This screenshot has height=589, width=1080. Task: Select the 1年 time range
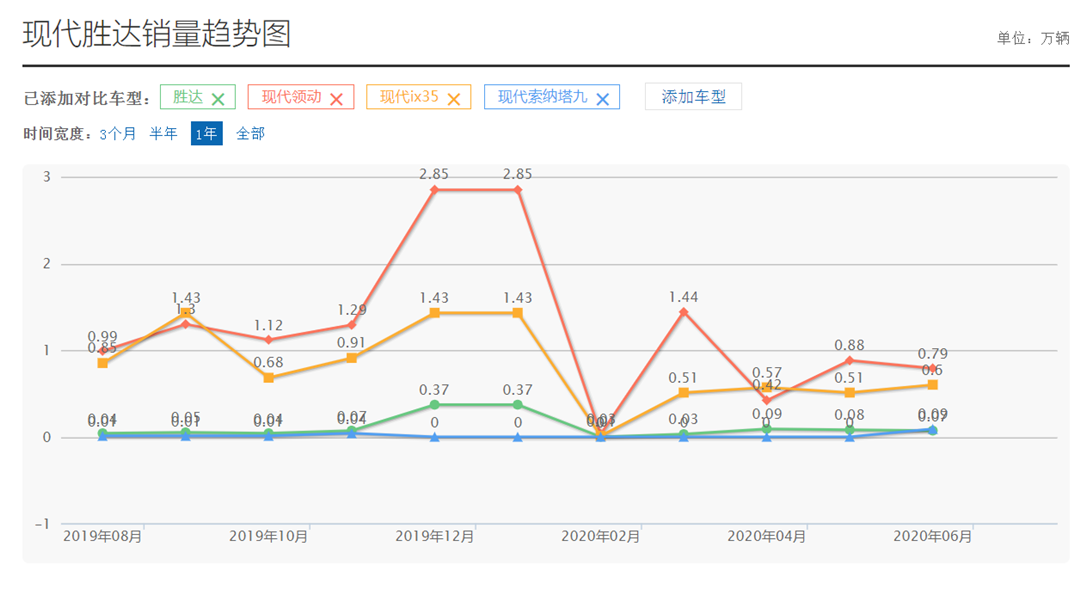coord(206,133)
